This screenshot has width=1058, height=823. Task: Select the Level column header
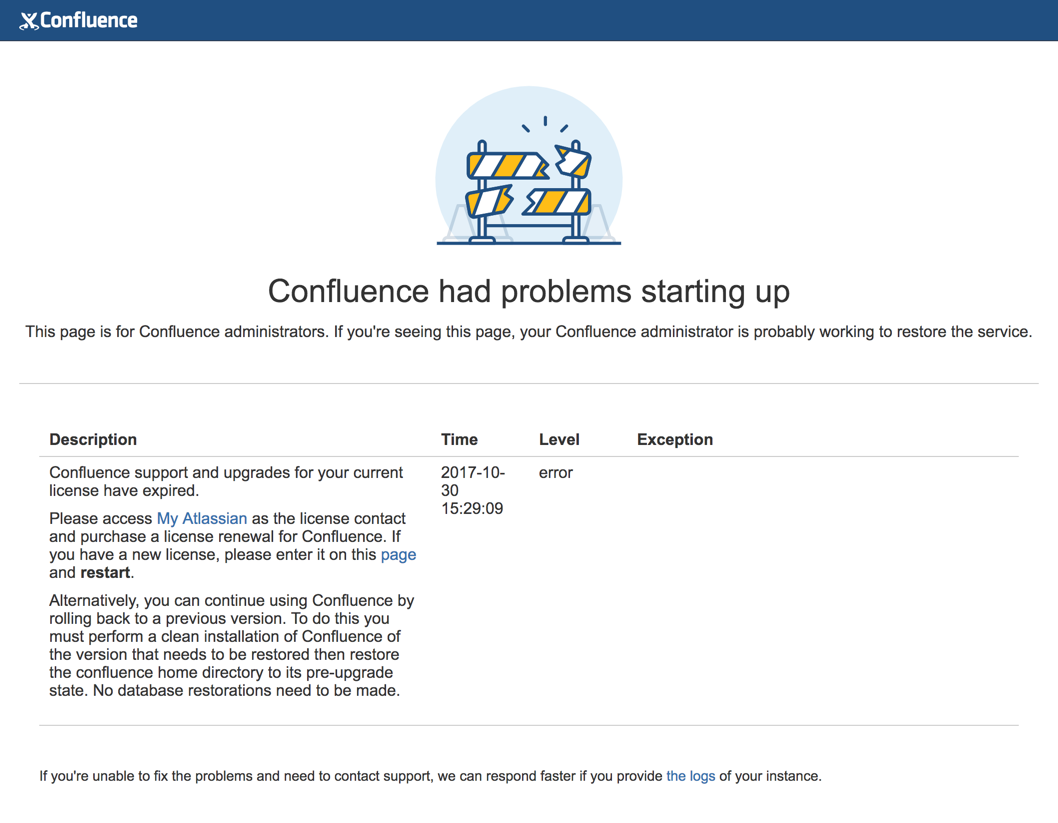[559, 439]
